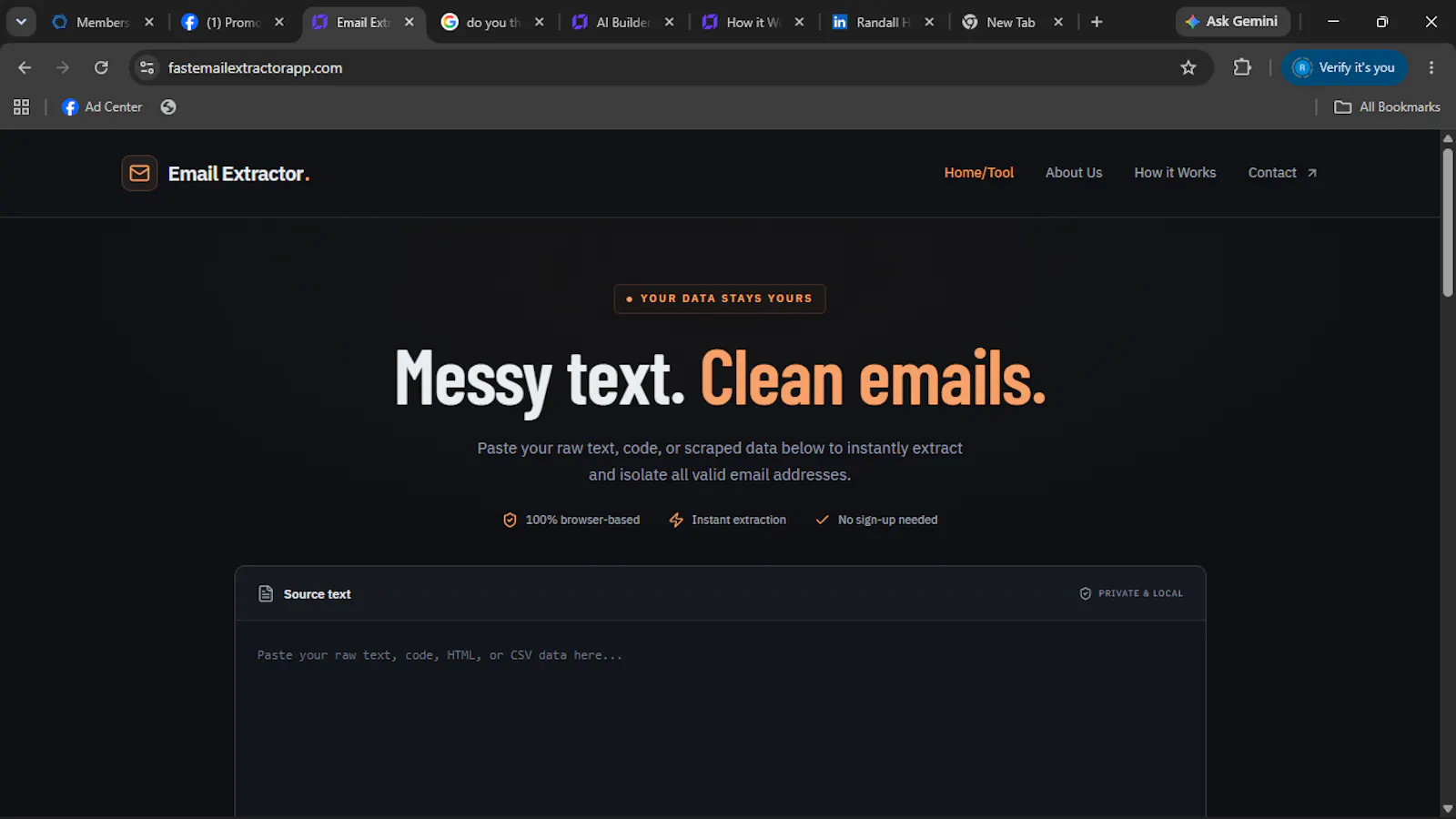1456x819 pixels.
Task: Close the Email Extractor tab
Action: point(409,22)
